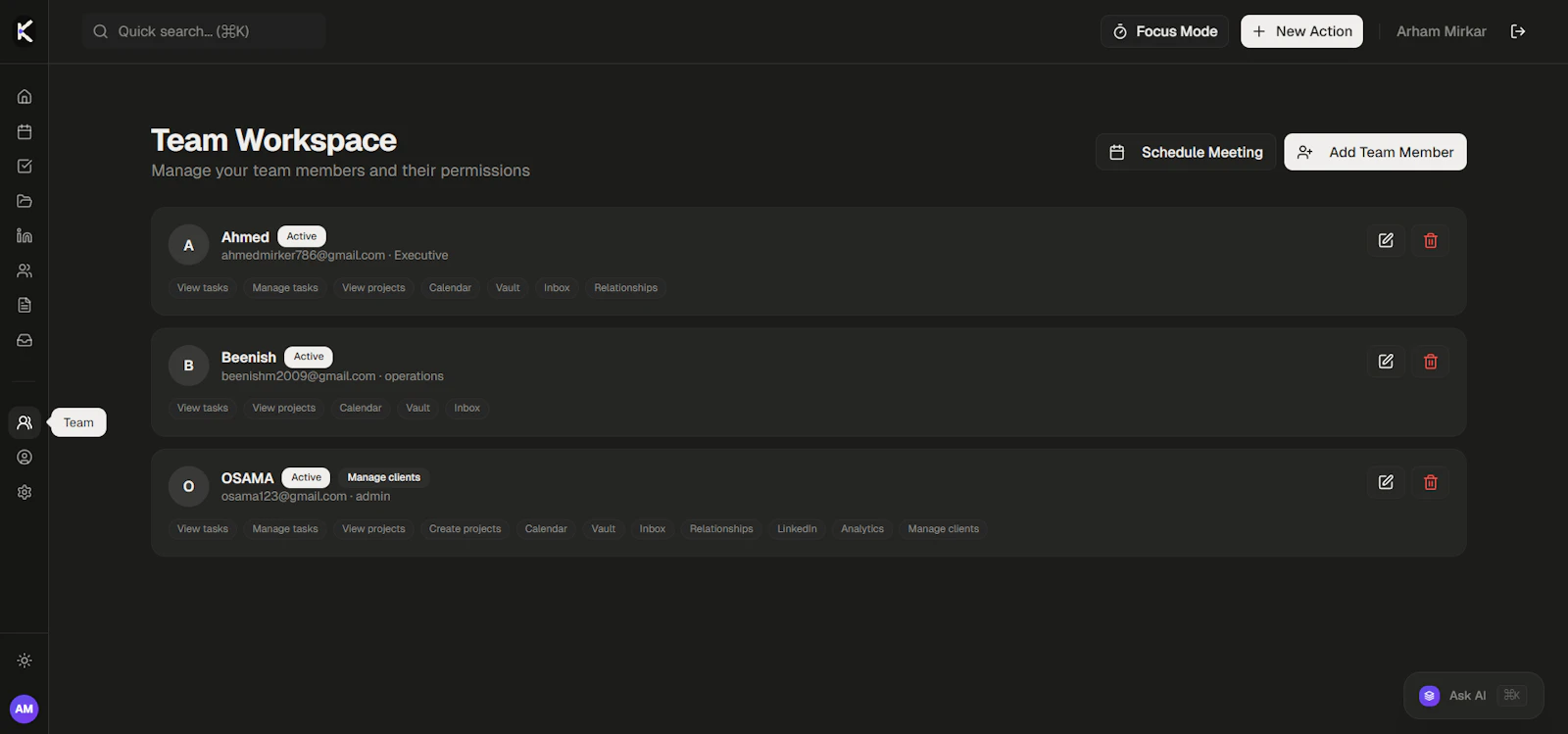
Task: Click Beenish's Vault permission tag
Action: 417,408
